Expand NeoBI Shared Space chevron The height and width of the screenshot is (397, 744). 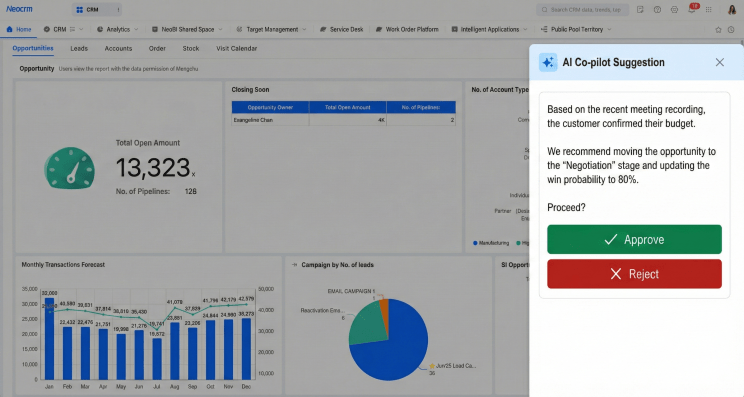point(220,29)
